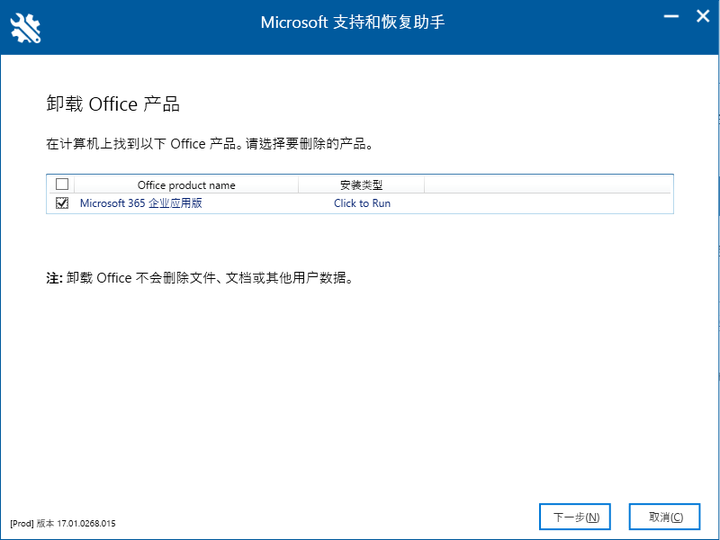The width and height of the screenshot is (720, 540).
Task: Click the [Prod] version number label
Action: [63, 523]
